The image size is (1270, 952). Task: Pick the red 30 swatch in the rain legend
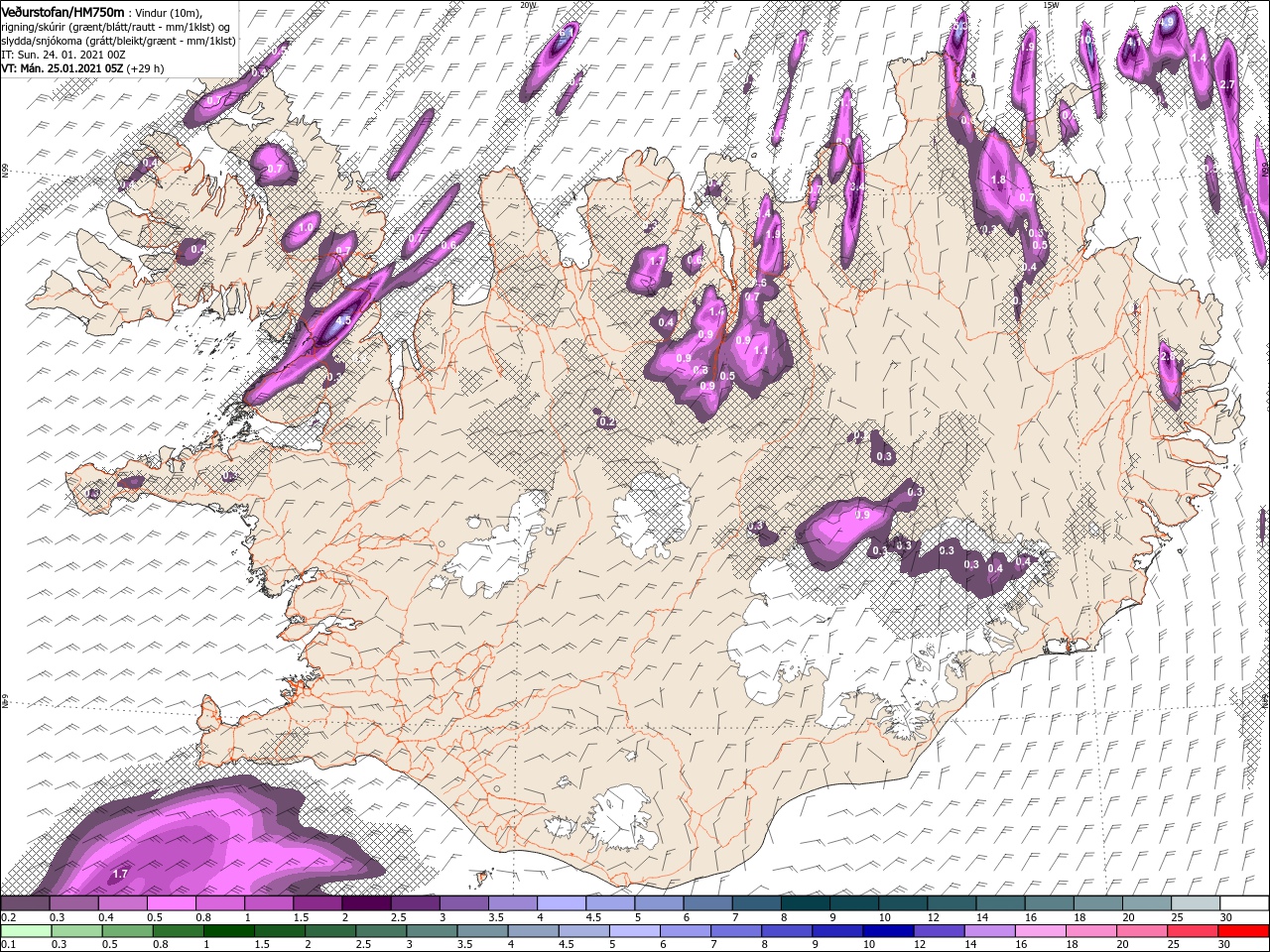pos(1243,931)
